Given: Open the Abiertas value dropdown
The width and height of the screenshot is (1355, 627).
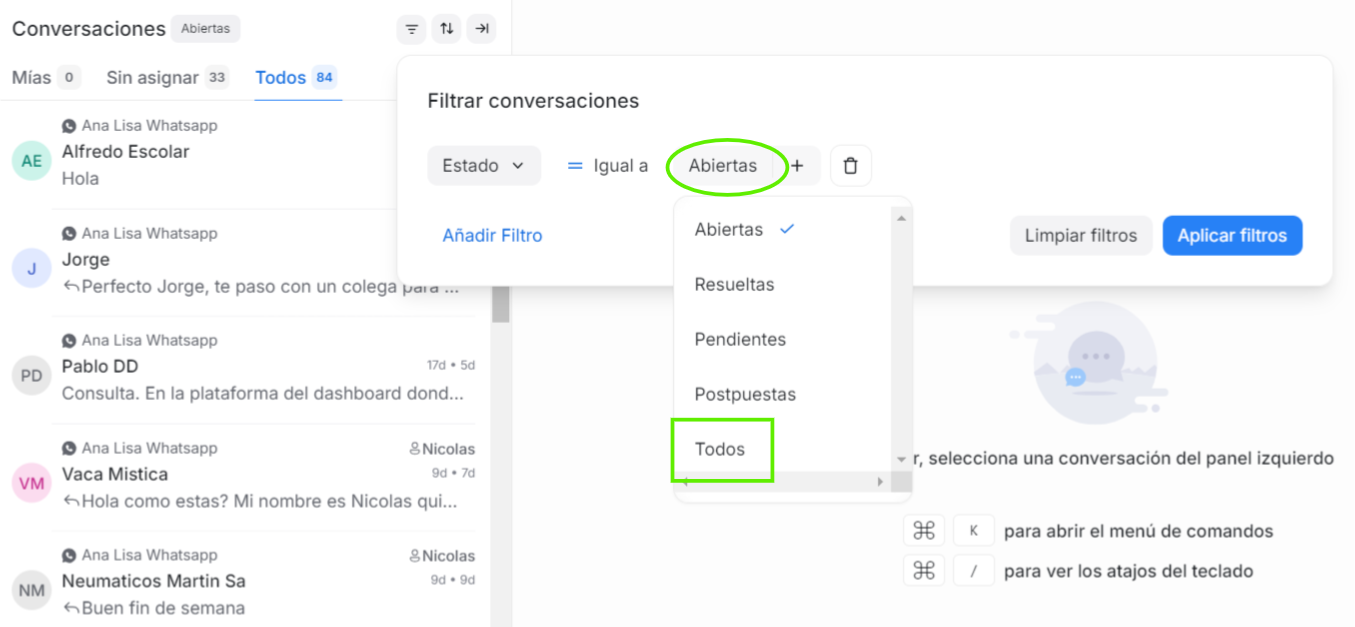Looking at the screenshot, I should point(723,166).
